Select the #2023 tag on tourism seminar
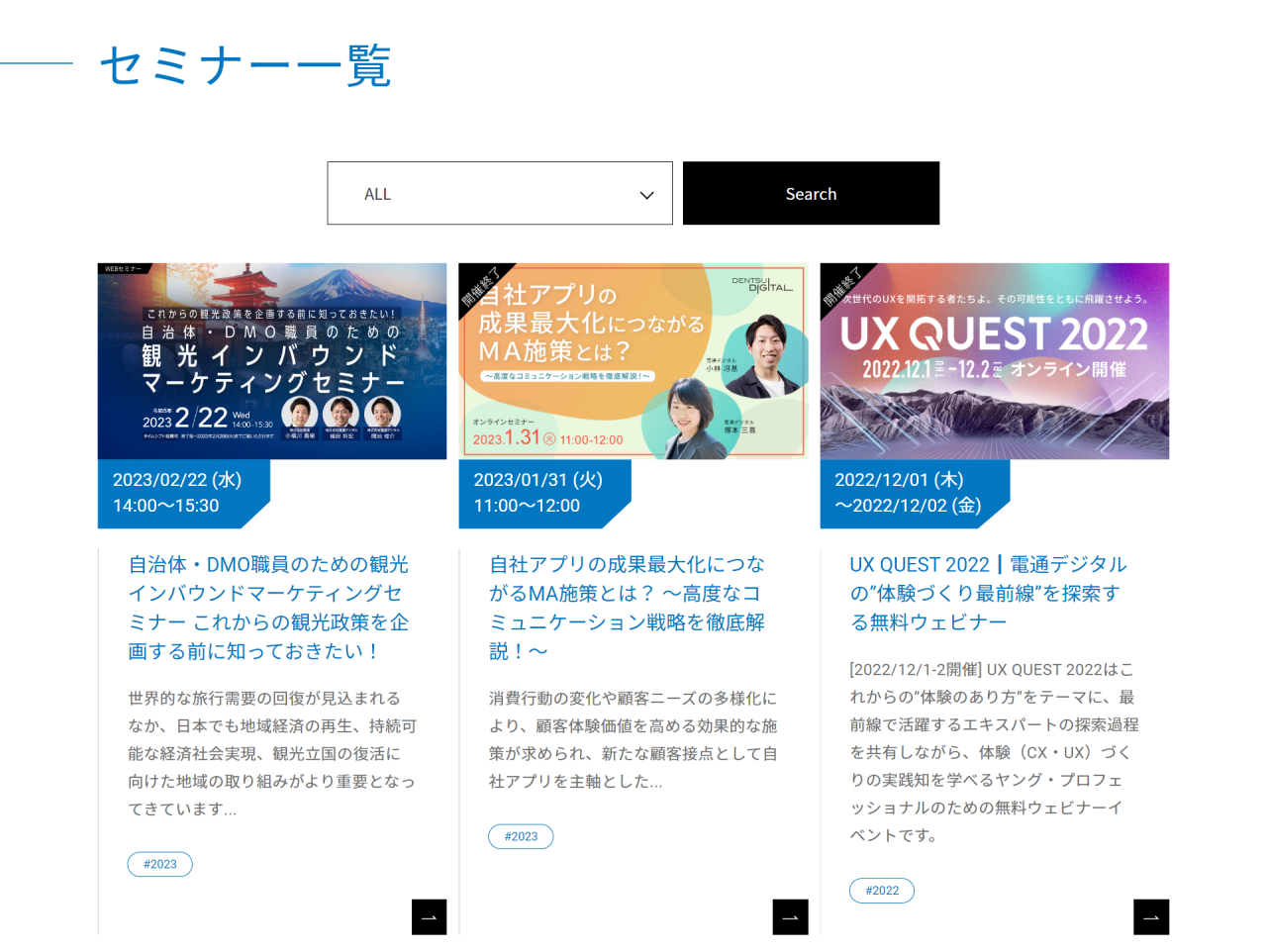 coord(160,864)
